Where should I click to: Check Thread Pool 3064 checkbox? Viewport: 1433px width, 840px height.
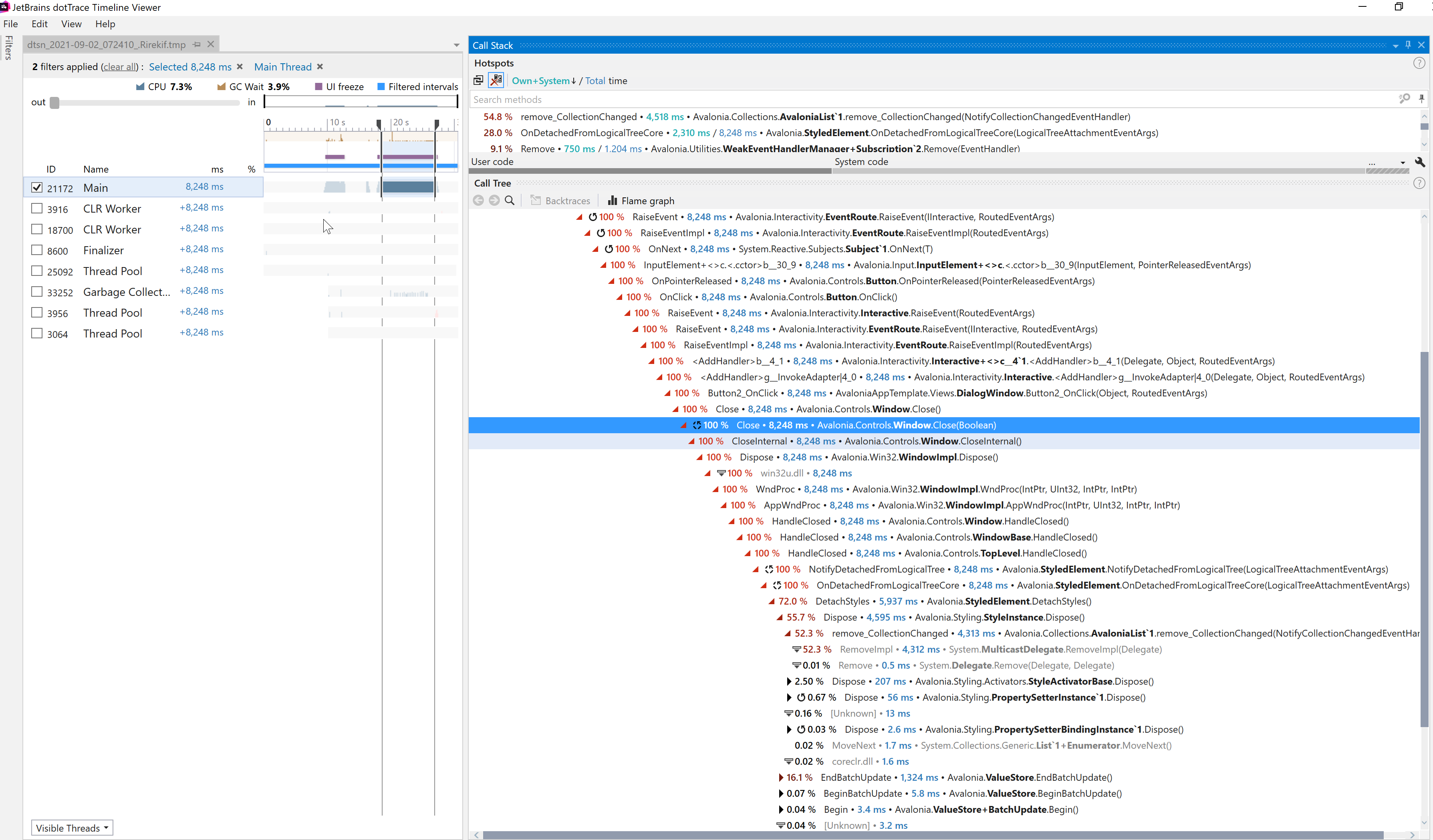pyautogui.click(x=37, y=333)
